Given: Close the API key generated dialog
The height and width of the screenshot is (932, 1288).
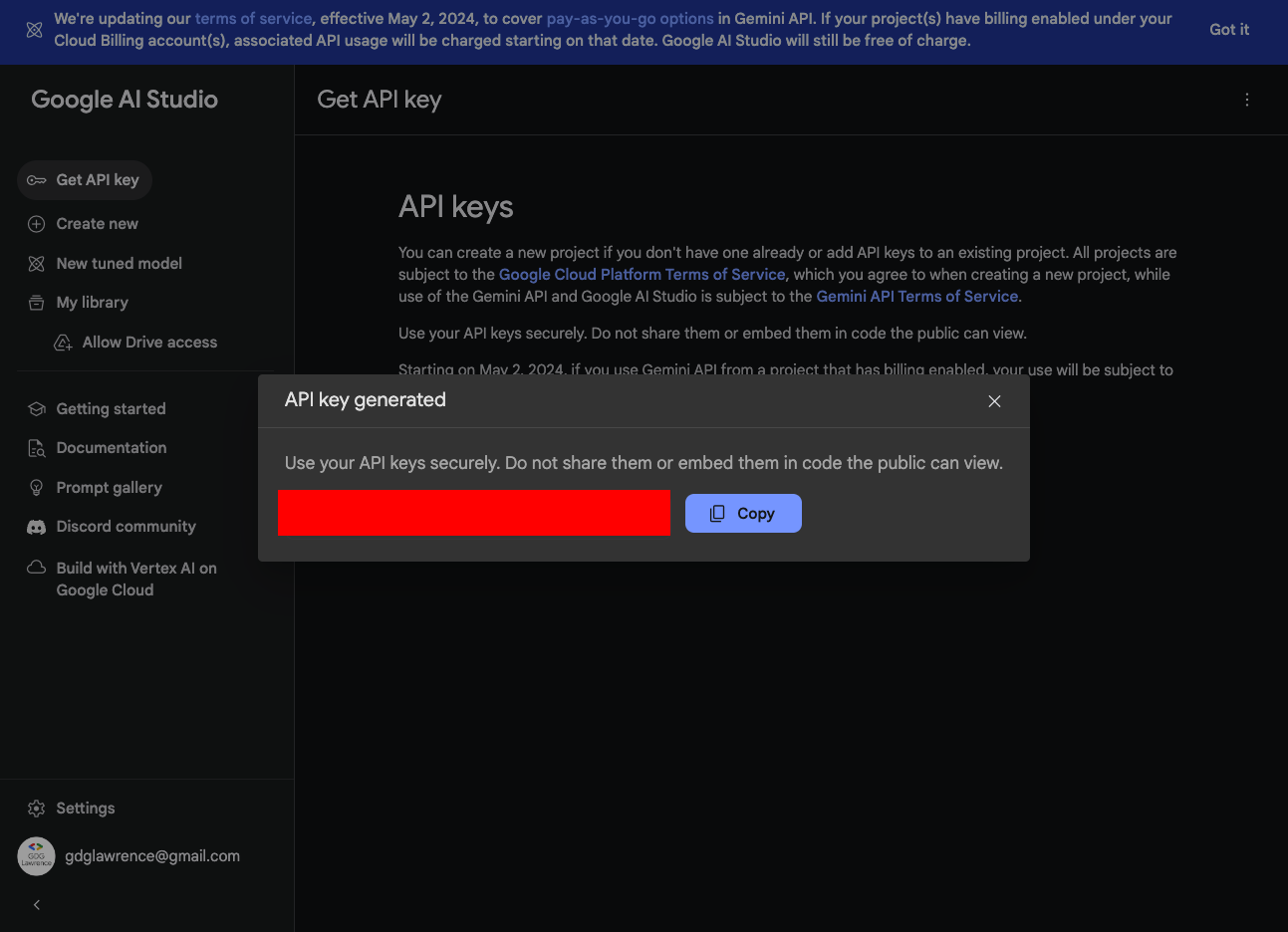Looking at the screenshot, I should 994,401.
